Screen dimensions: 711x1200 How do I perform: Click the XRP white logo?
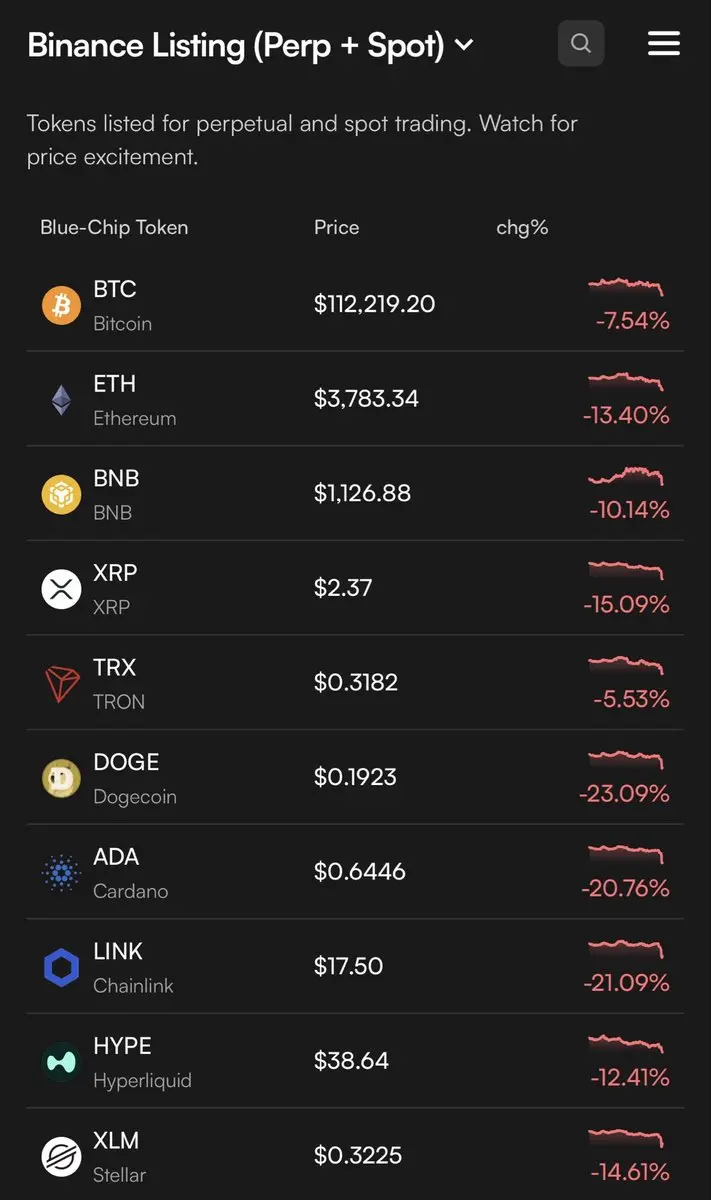(x=61, y=589)
